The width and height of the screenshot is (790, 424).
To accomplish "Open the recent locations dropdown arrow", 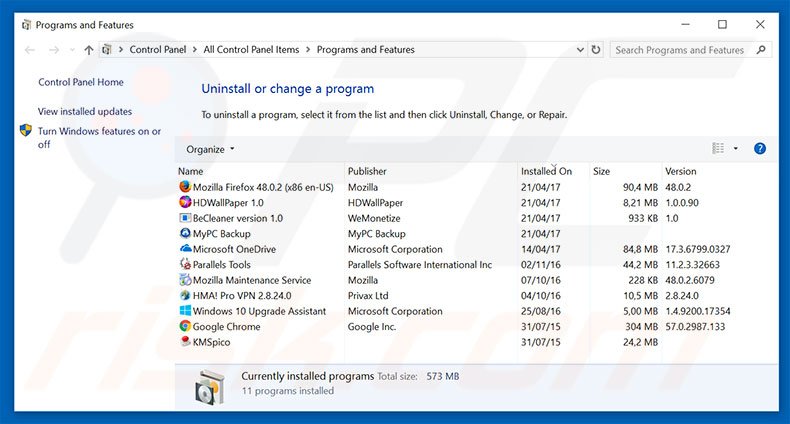I will point(72,50).
